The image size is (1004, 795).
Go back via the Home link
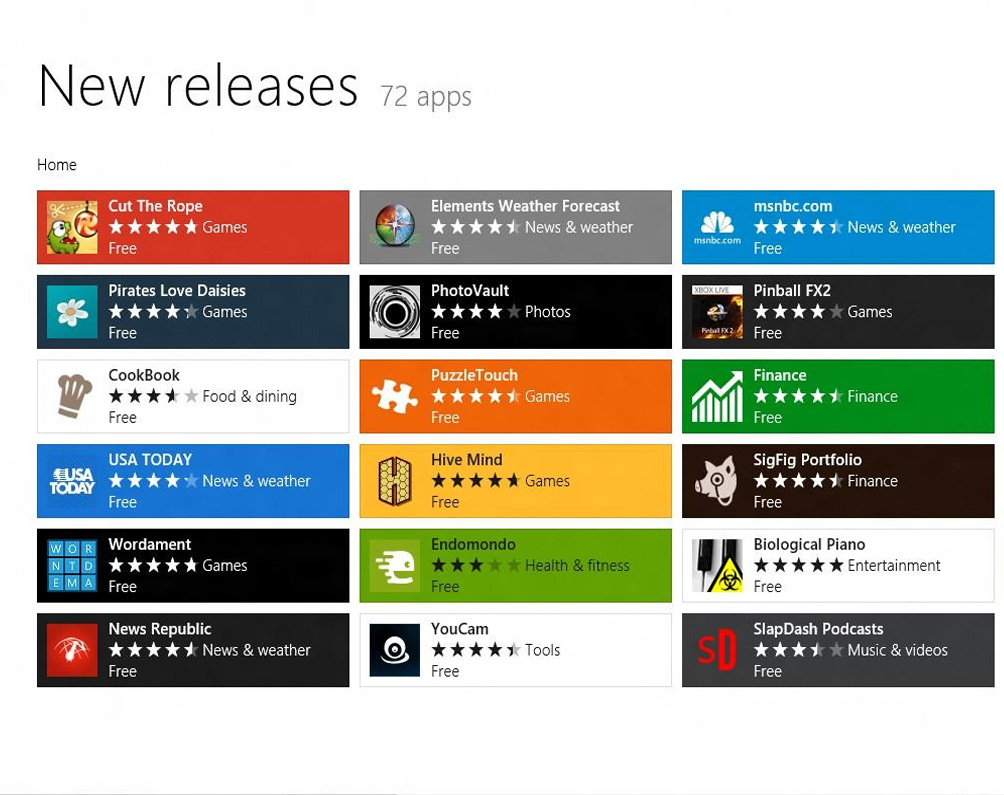click(57, 165)
